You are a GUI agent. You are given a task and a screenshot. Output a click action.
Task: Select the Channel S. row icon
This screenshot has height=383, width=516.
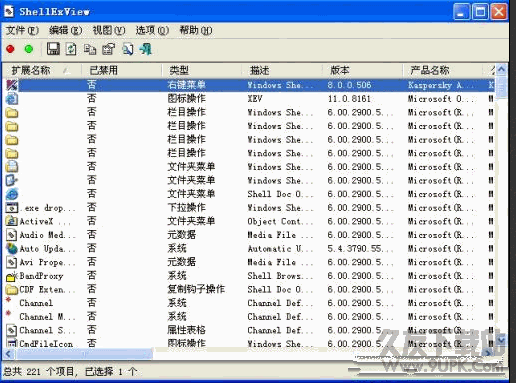pyautogui.click(x=12, y=330)
